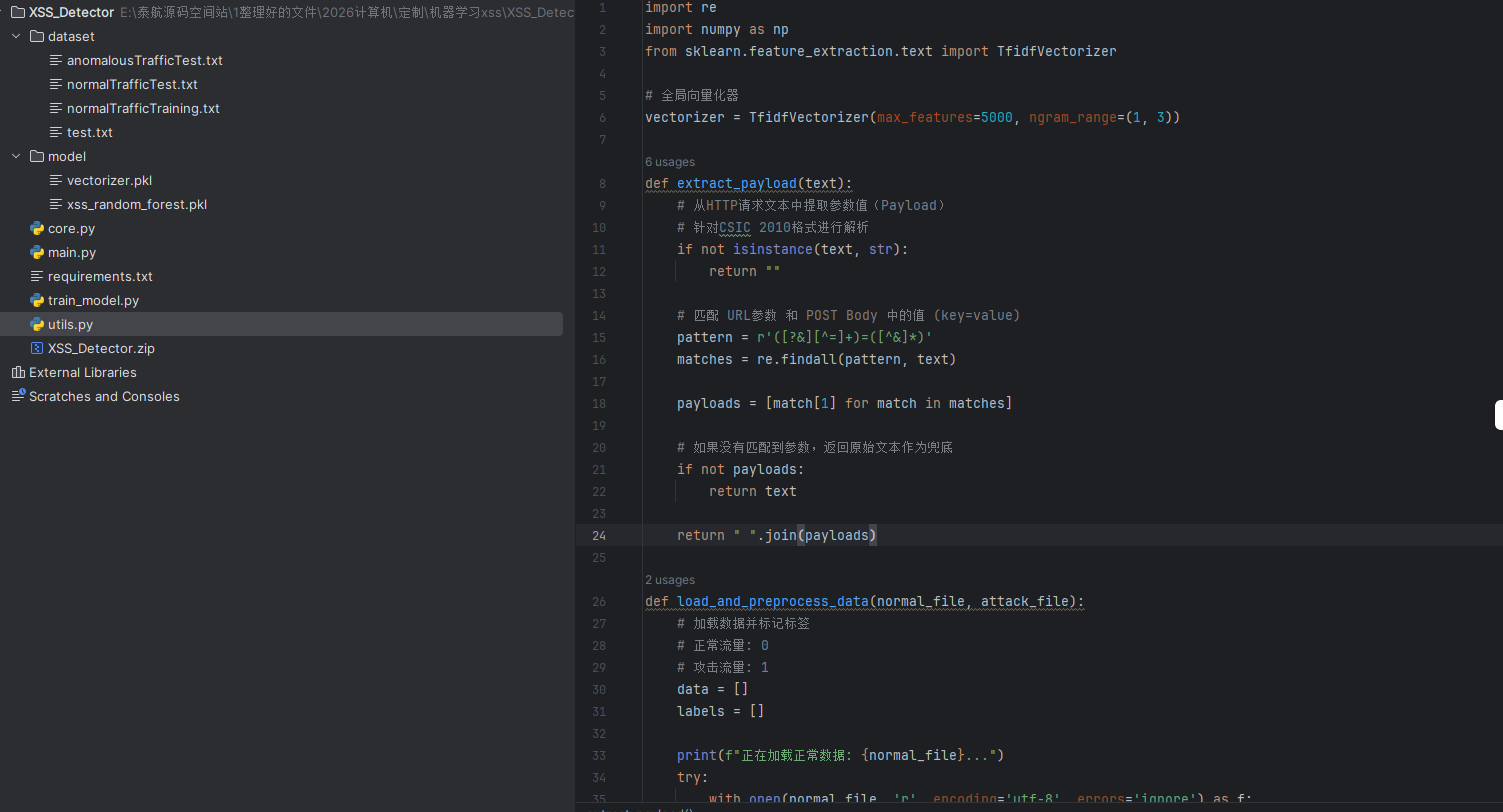This screenshot has height=812, width=1503.
Task: Select xss_random_forest.pkl file
Action: pyautogui.click(x=137, y=204)
